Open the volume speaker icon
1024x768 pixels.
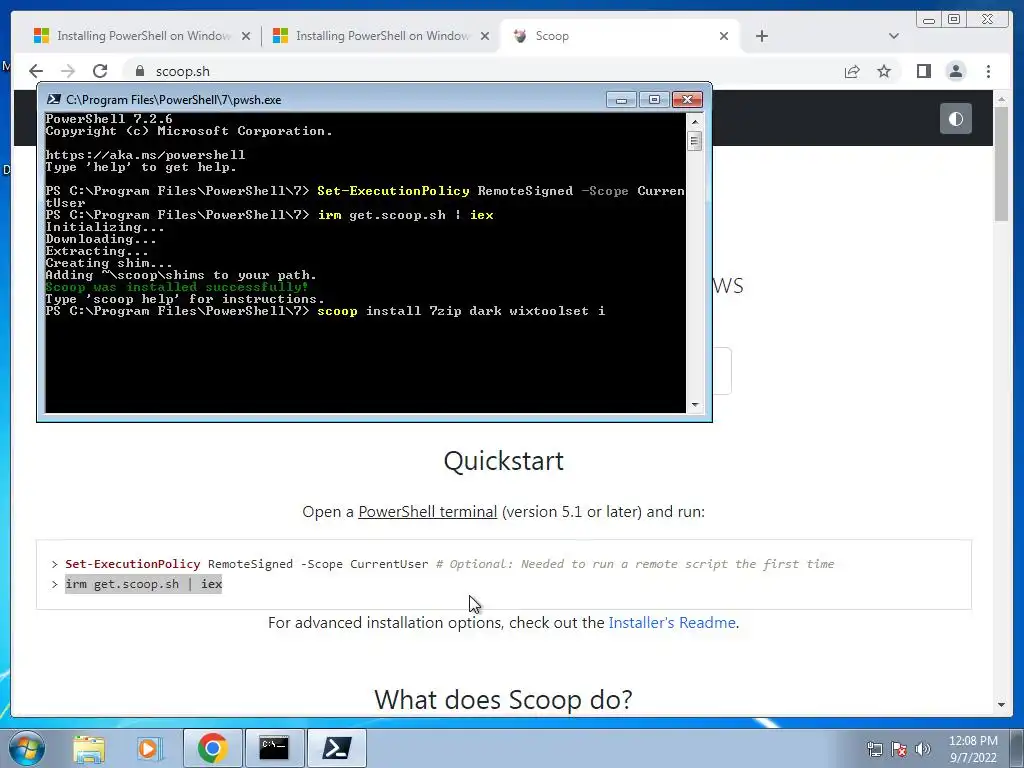(x=922, y=749)
